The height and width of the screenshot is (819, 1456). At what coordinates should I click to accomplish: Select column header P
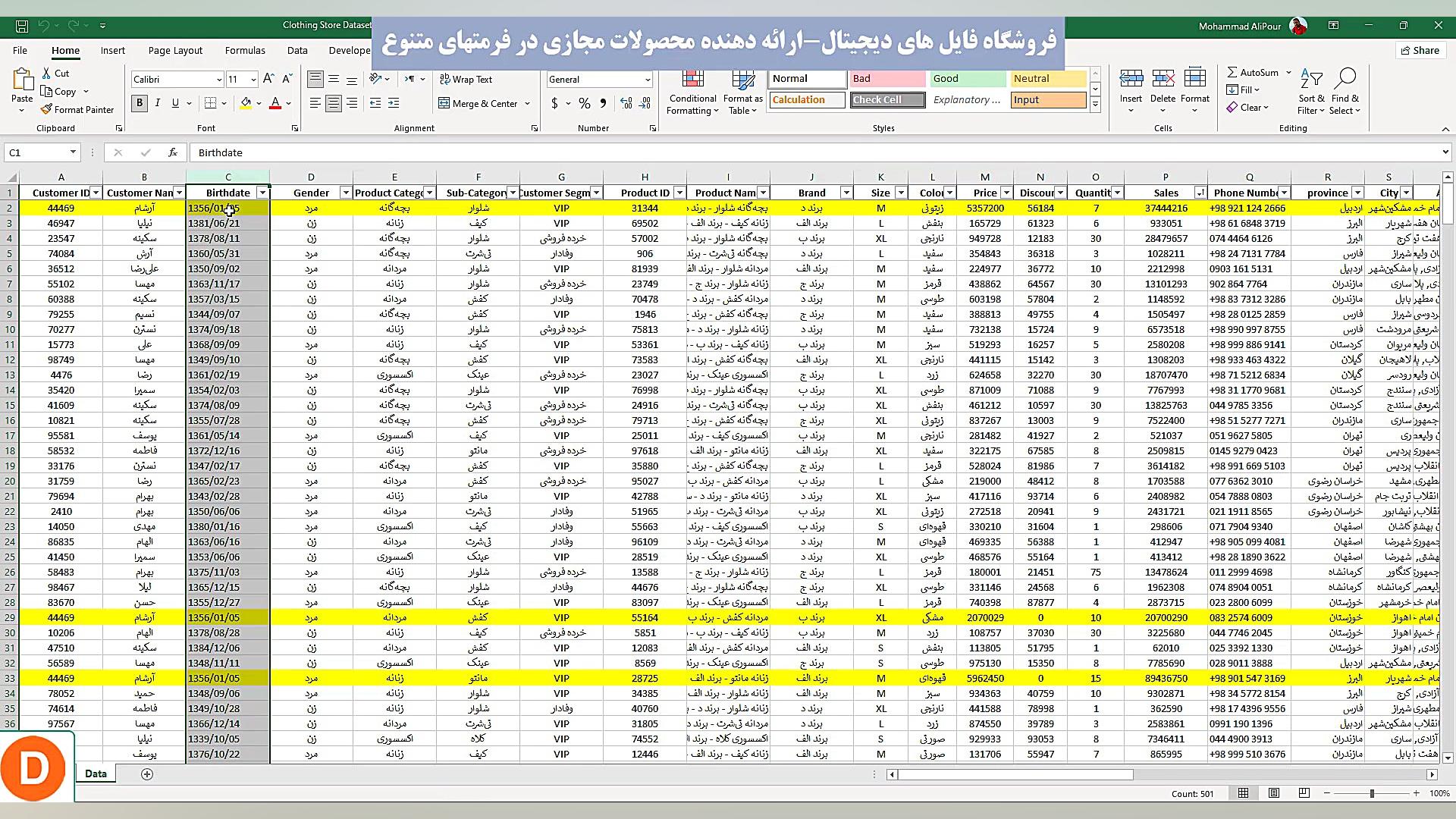(1166, 177)
